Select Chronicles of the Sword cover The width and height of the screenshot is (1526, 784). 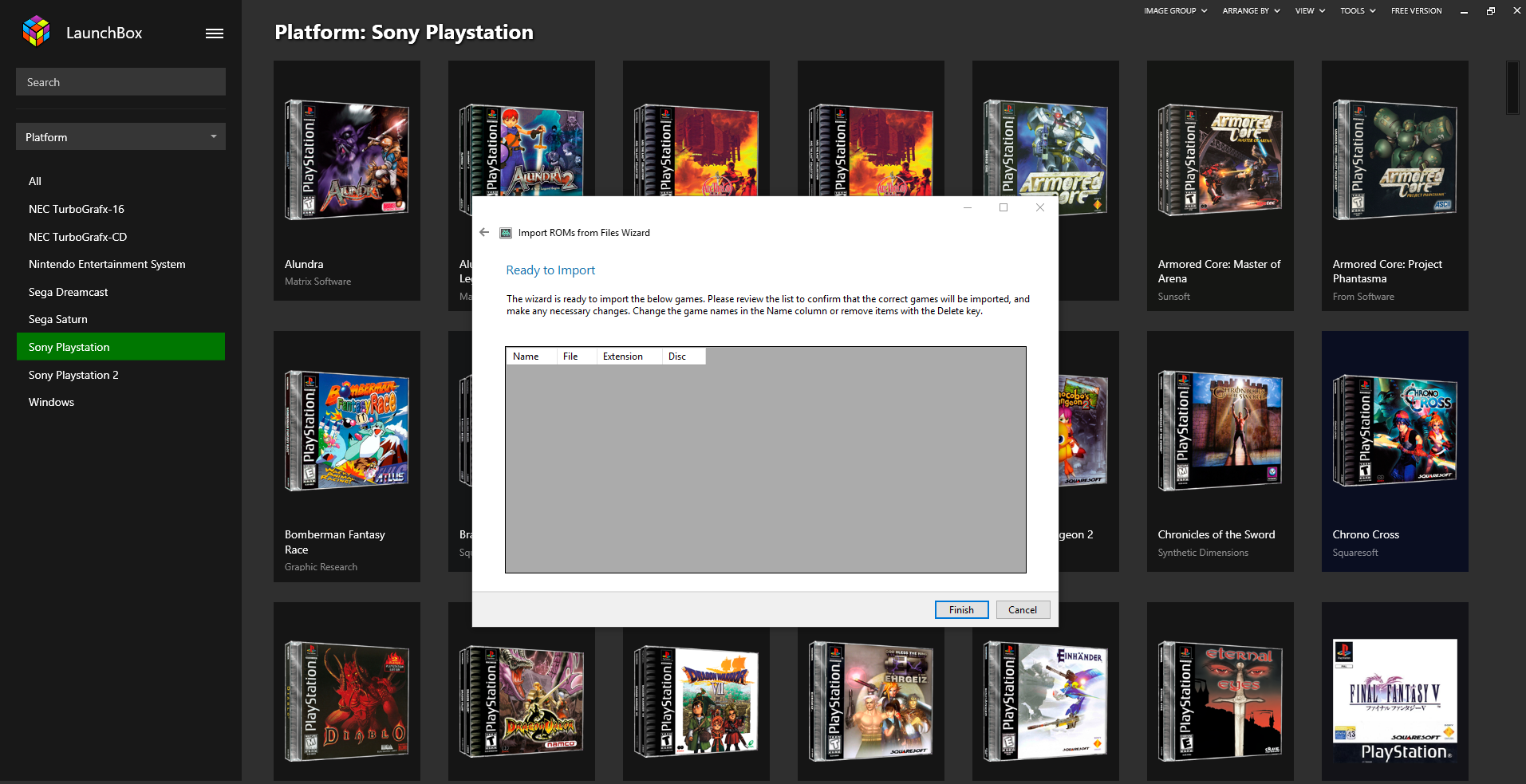coord(1220,431)
